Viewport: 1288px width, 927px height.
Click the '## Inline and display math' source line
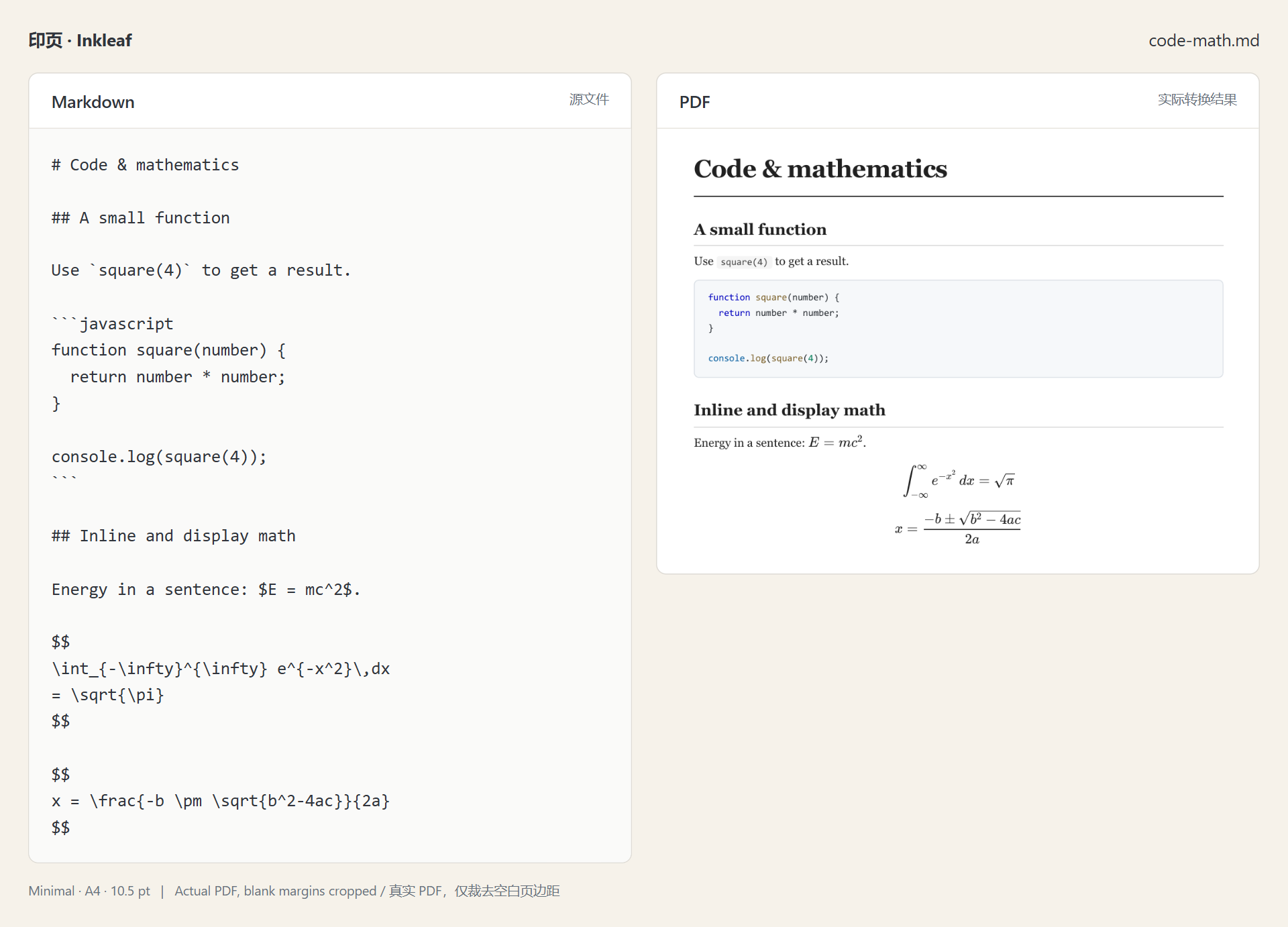point(173,536)
